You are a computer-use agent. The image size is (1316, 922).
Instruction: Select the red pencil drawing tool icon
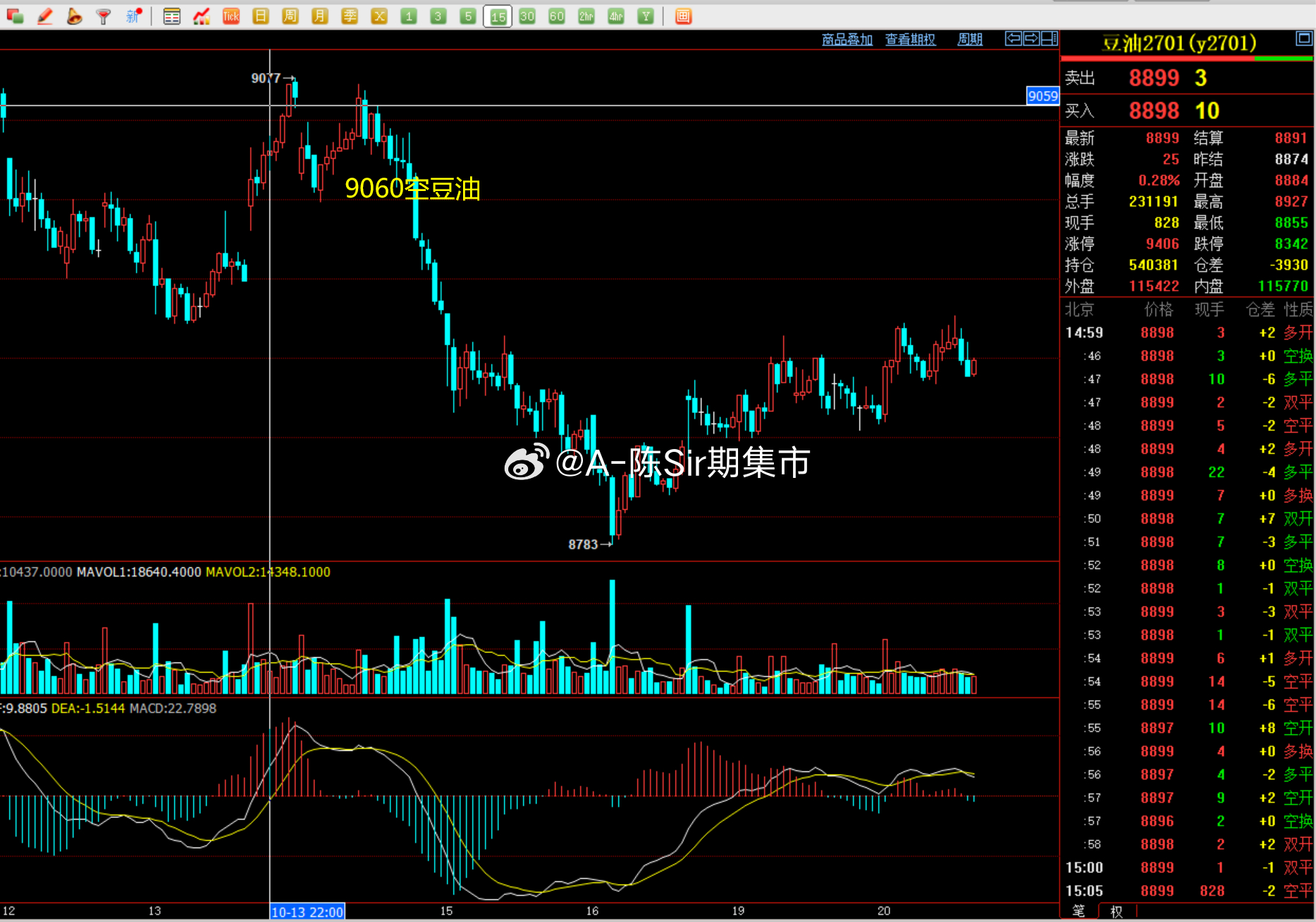click(45, 16)
